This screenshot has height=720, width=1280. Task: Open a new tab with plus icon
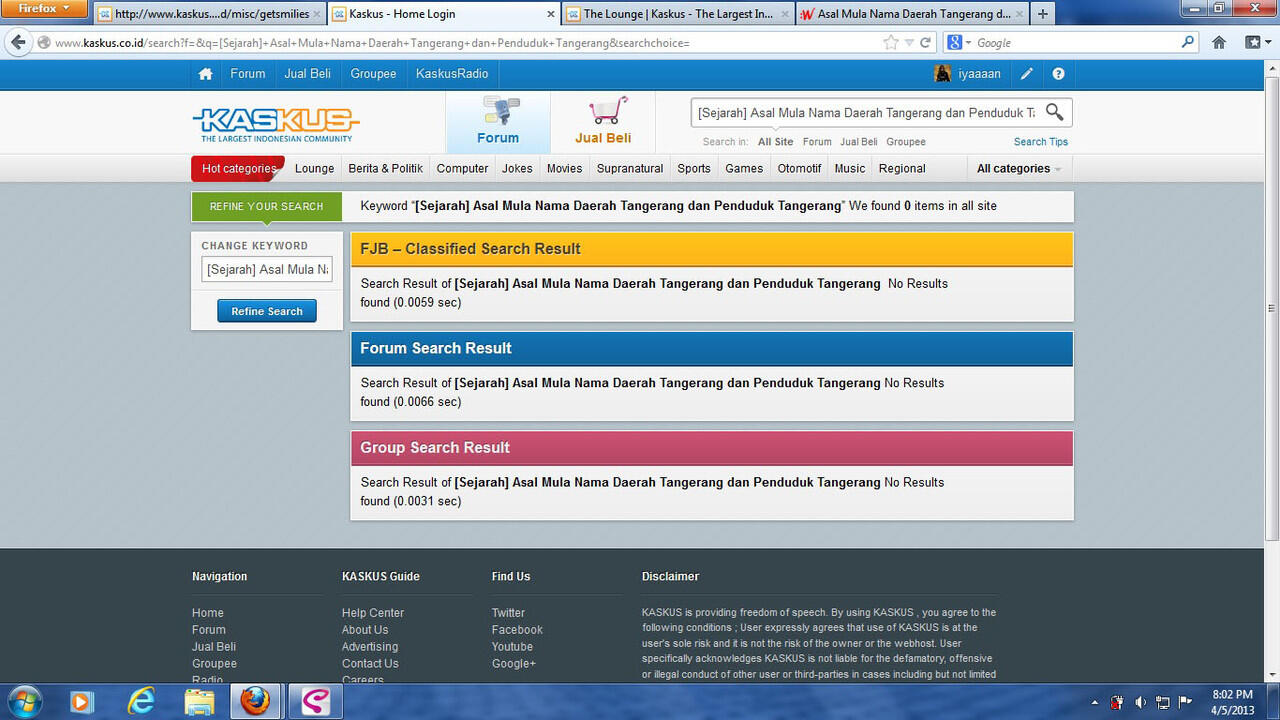point(1042,14)
